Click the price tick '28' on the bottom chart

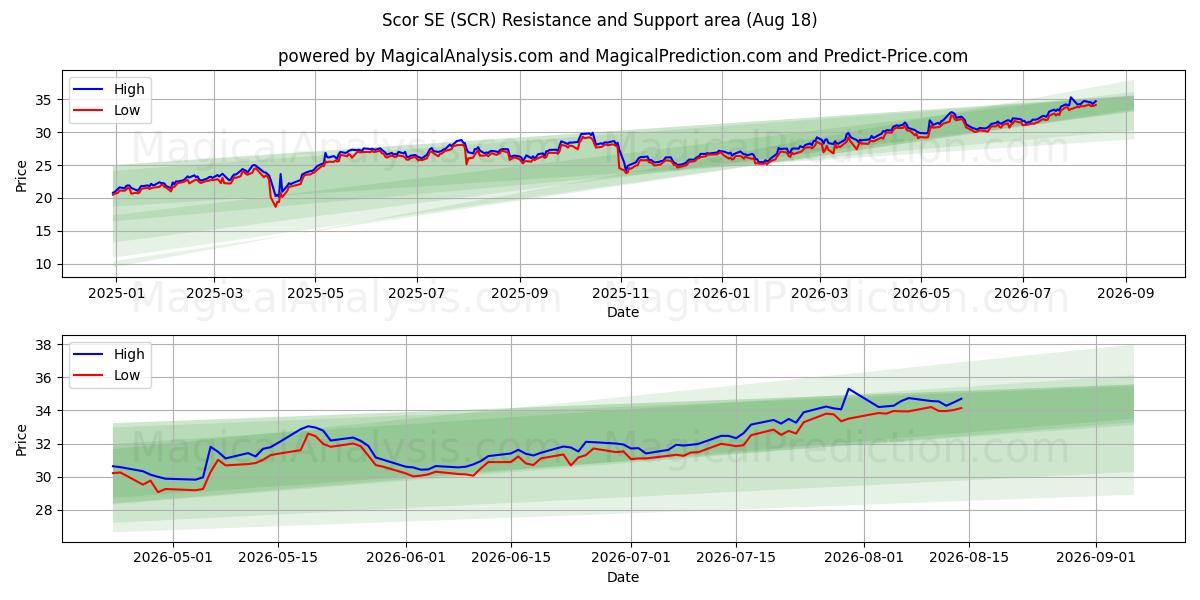(x=46, y=511)
